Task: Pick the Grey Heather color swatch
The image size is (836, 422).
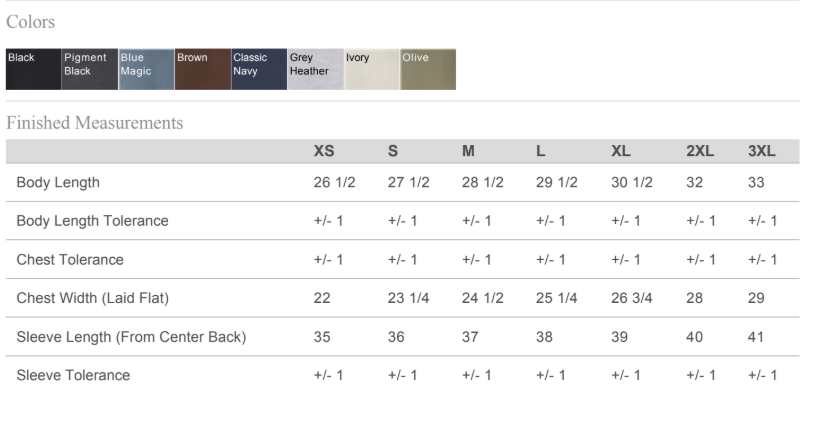Action: click(x=315, y=69)
